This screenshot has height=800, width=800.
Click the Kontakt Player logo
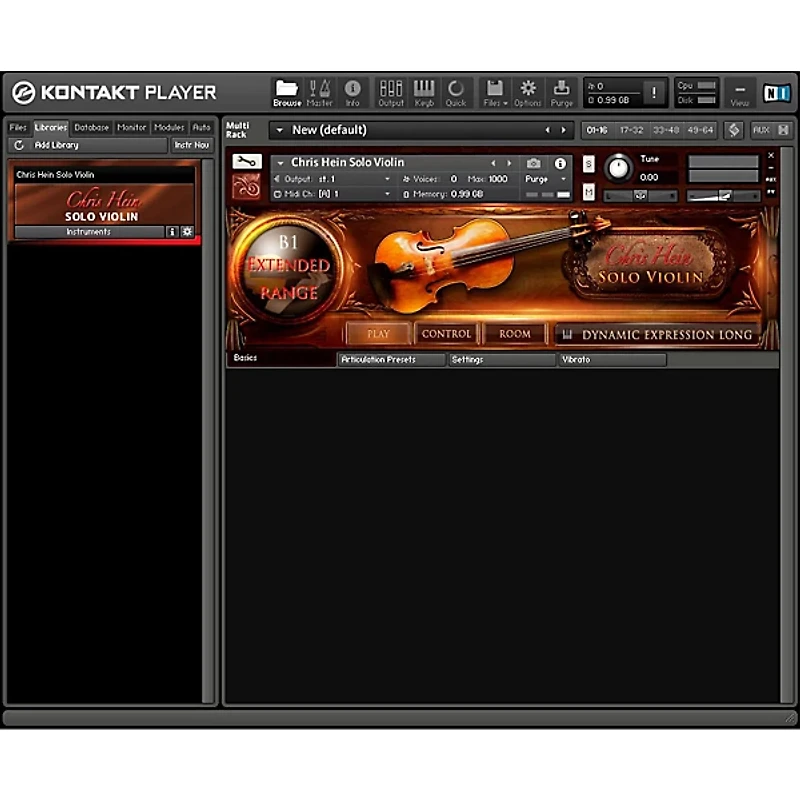coord(114,93)
